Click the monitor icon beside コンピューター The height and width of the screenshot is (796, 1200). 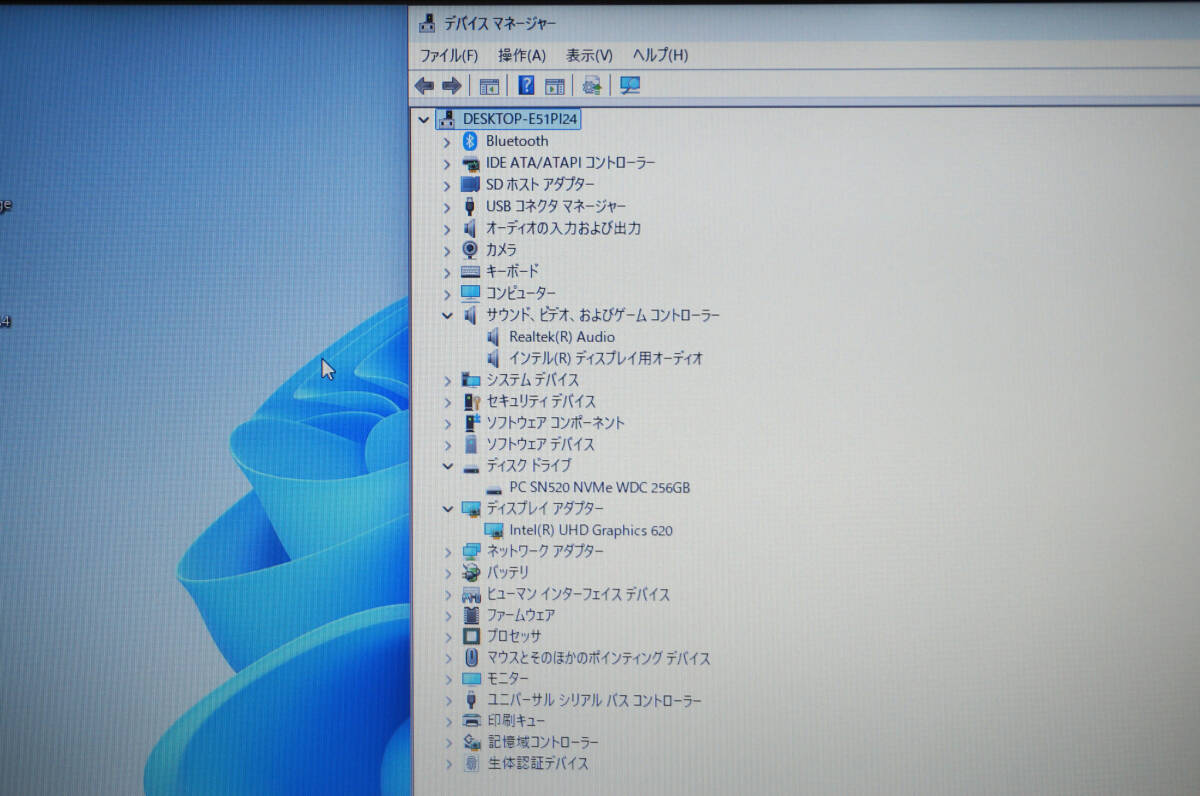[x=470, y=293]
